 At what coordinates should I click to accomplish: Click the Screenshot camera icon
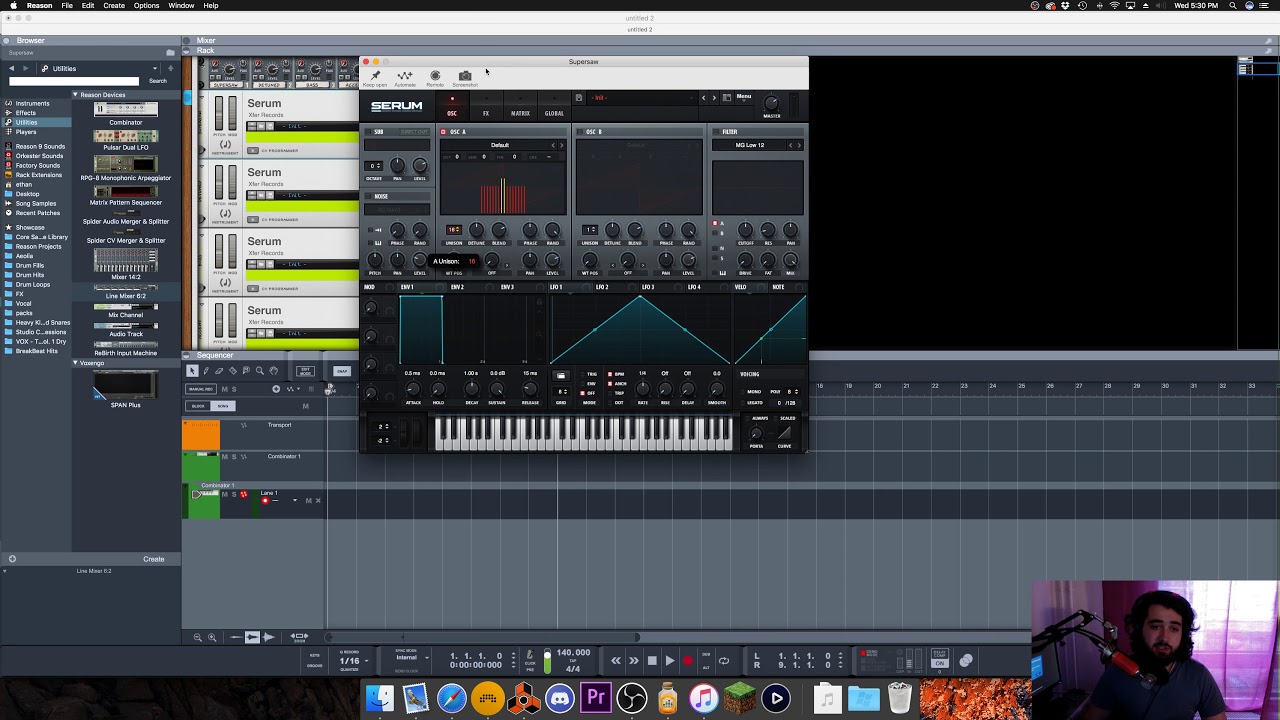point(465,76)
